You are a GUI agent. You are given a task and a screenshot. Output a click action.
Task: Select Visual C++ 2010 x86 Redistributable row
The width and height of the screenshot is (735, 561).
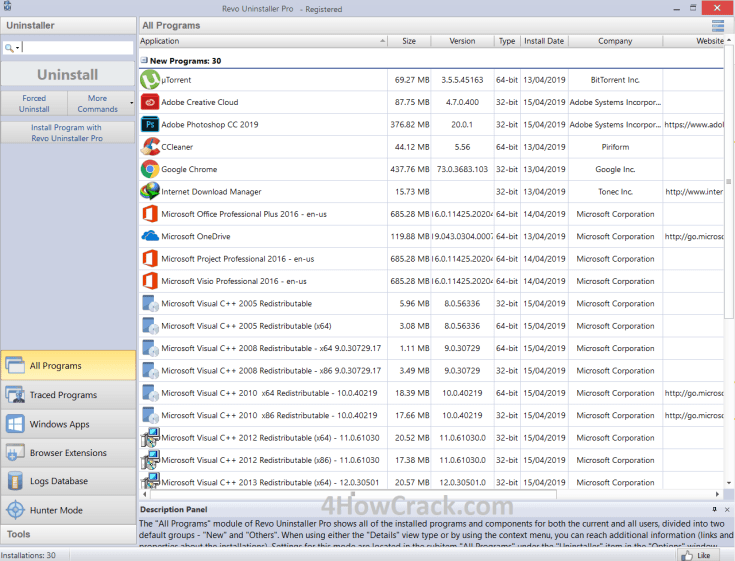point(431,415)
